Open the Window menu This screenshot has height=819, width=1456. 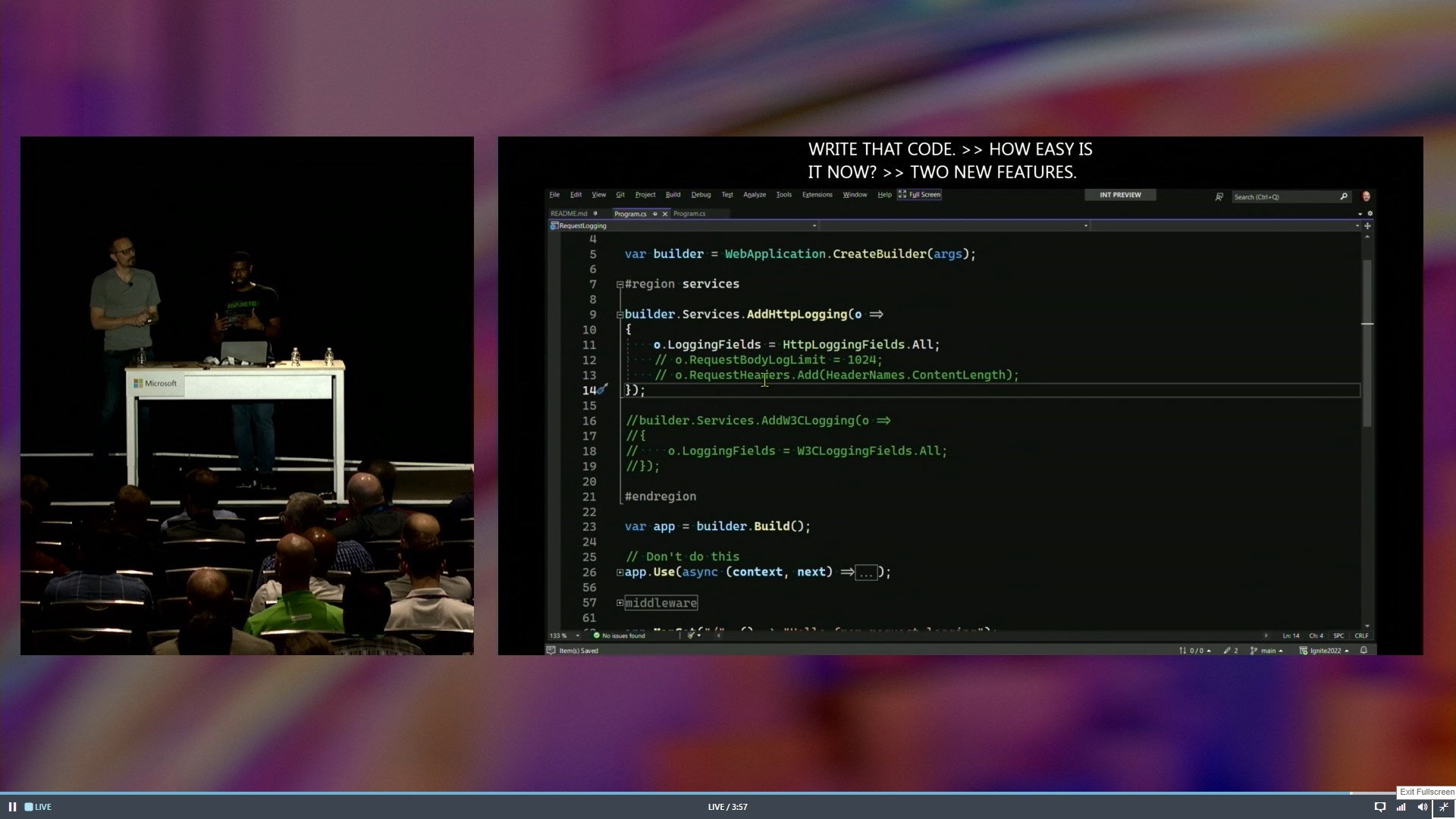(x=855, y=195)
